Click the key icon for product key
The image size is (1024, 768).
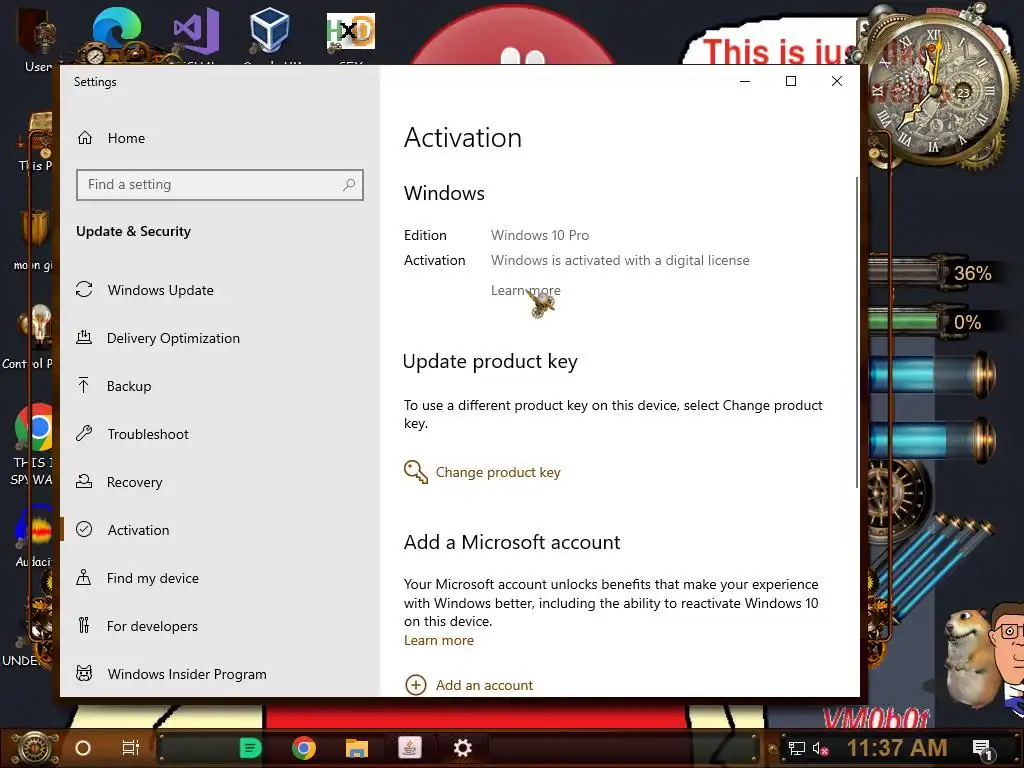[x=415, y=472]
